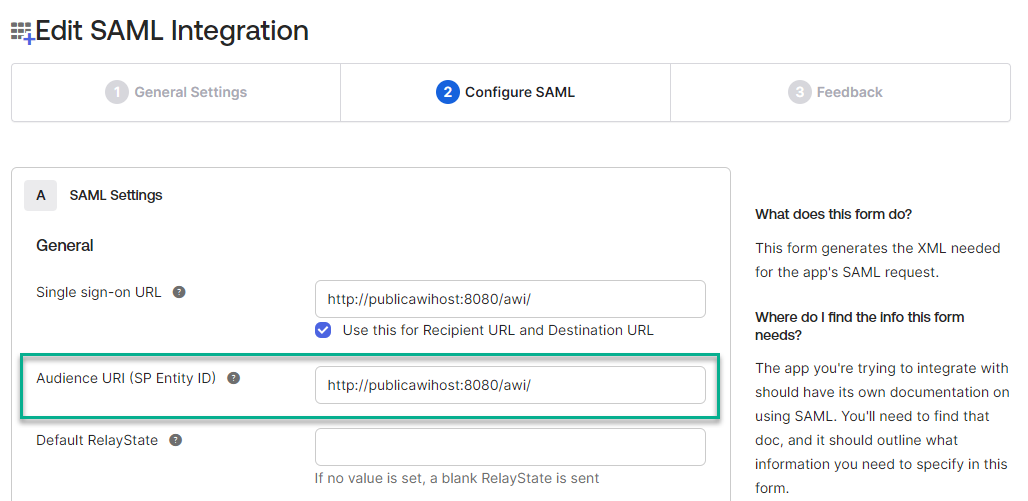Image resolution: width=1028 pixels, height=501 pixels.
Task: Click the step 3 number circle
Action: tap(799, 92)
